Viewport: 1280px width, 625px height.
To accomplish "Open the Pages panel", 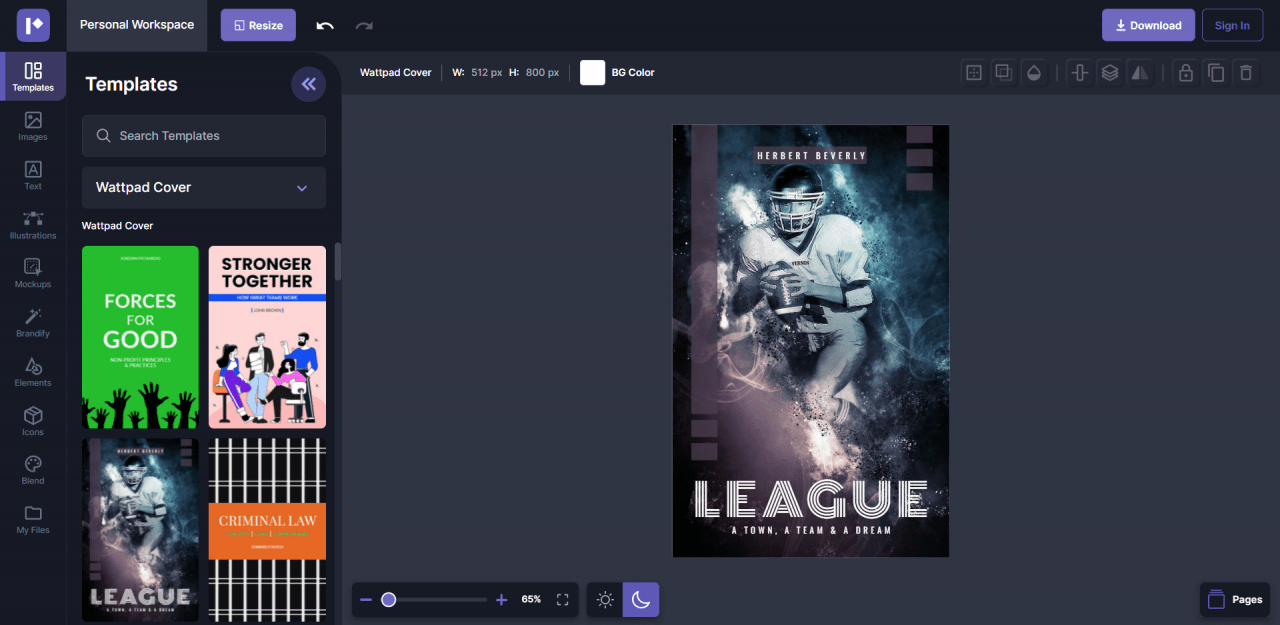I will [x=1235, y=600].
